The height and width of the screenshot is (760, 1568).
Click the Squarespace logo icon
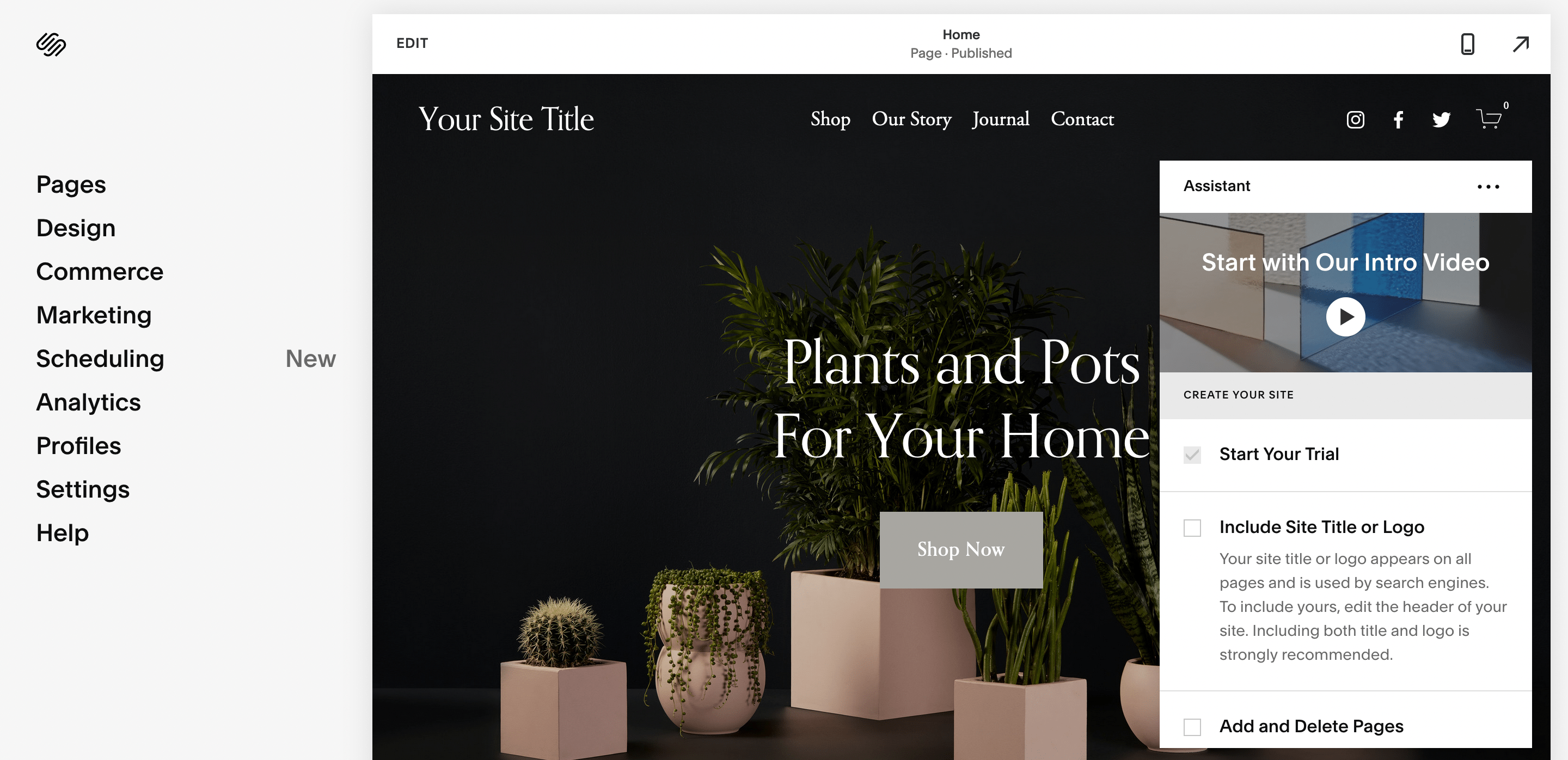tap(50, 44)
